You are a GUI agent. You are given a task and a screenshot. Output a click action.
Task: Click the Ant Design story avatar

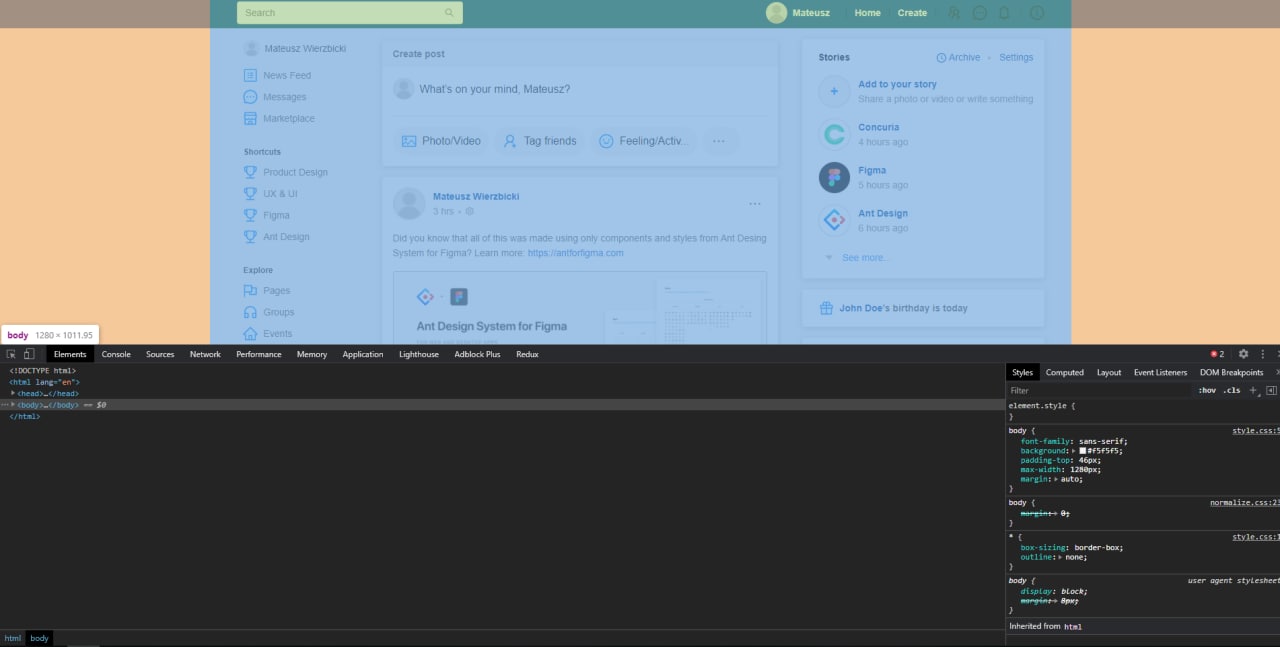coord(834,220)
